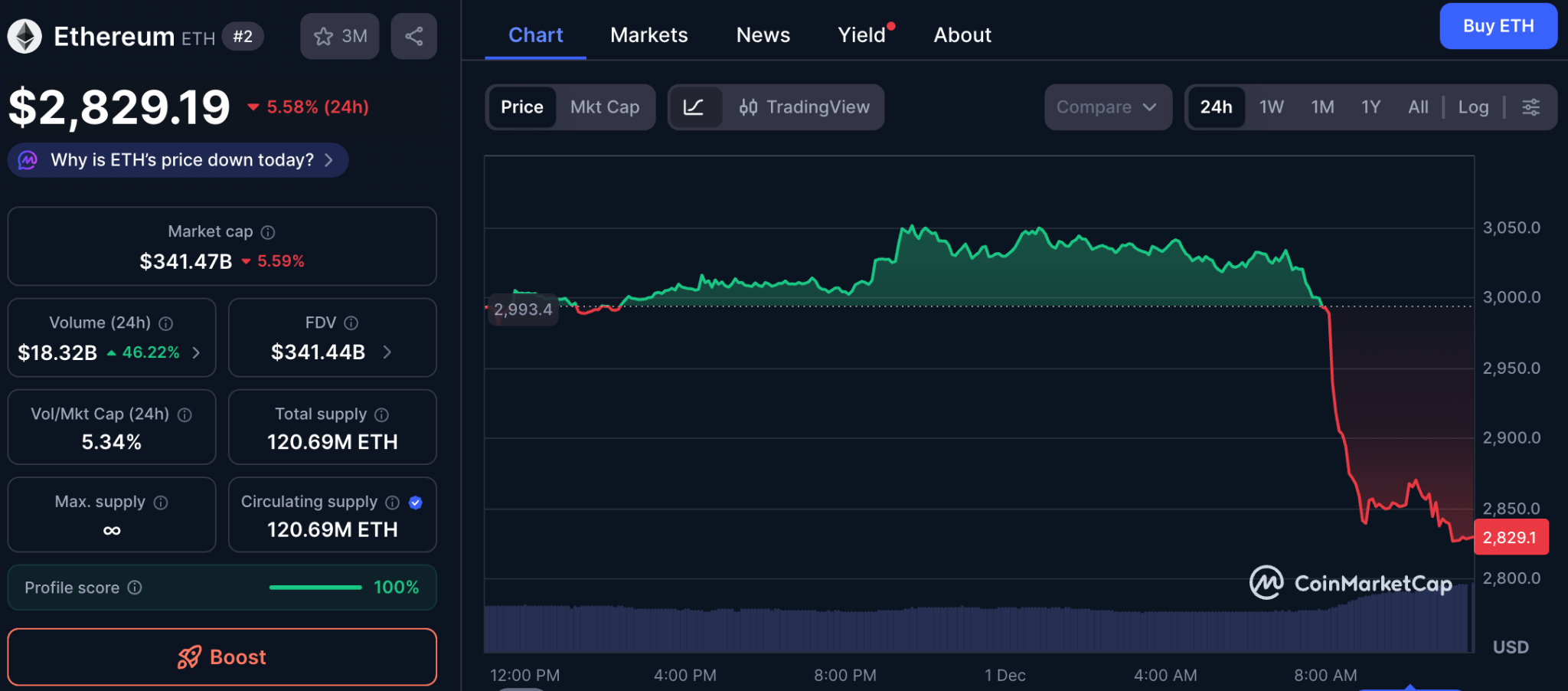Click the 100% profile score value
Image resolution: width=1568 pixels, height=691 pixels.
point(397,588)
